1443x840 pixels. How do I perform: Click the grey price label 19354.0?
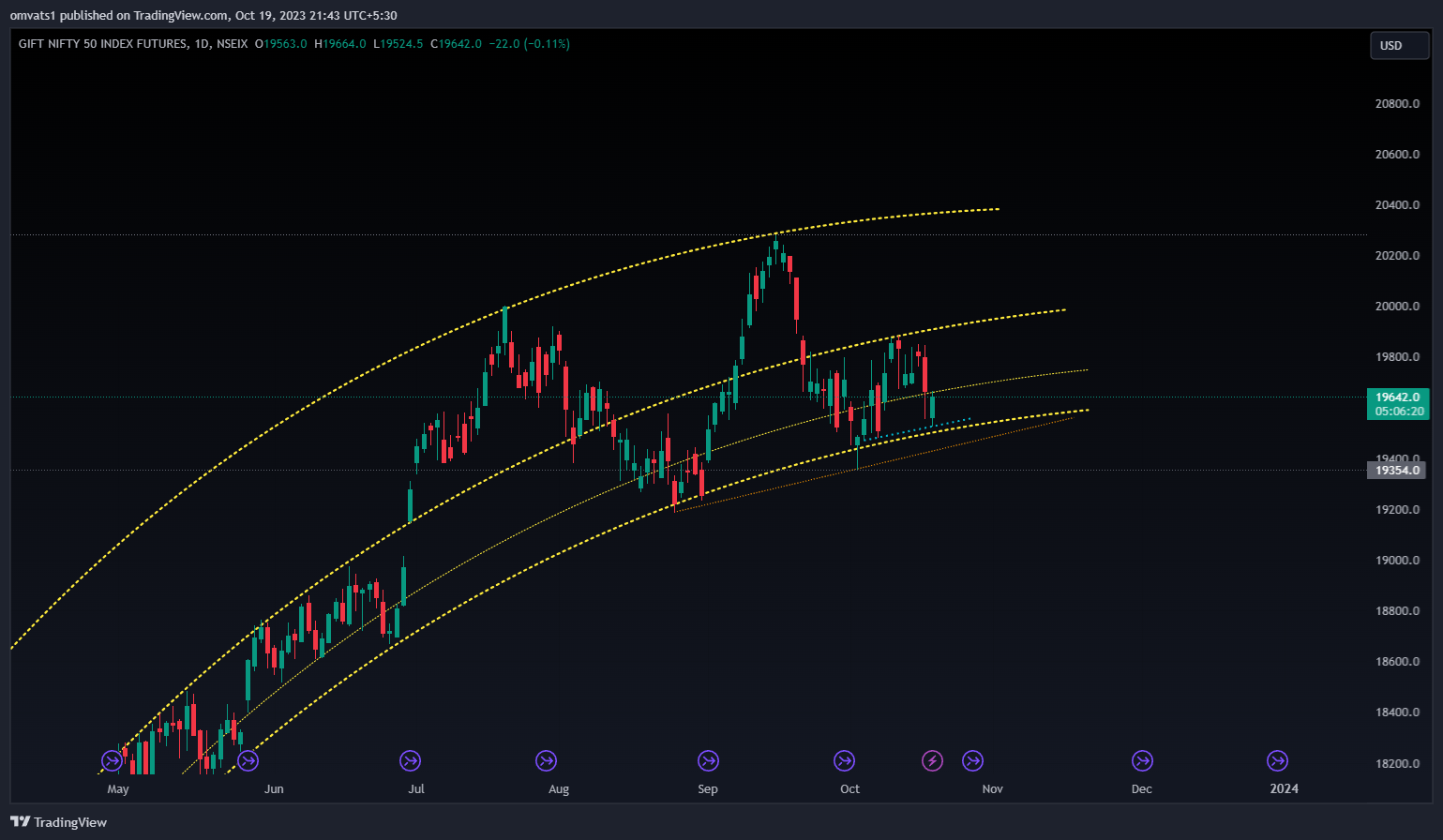click(1398, 470)
